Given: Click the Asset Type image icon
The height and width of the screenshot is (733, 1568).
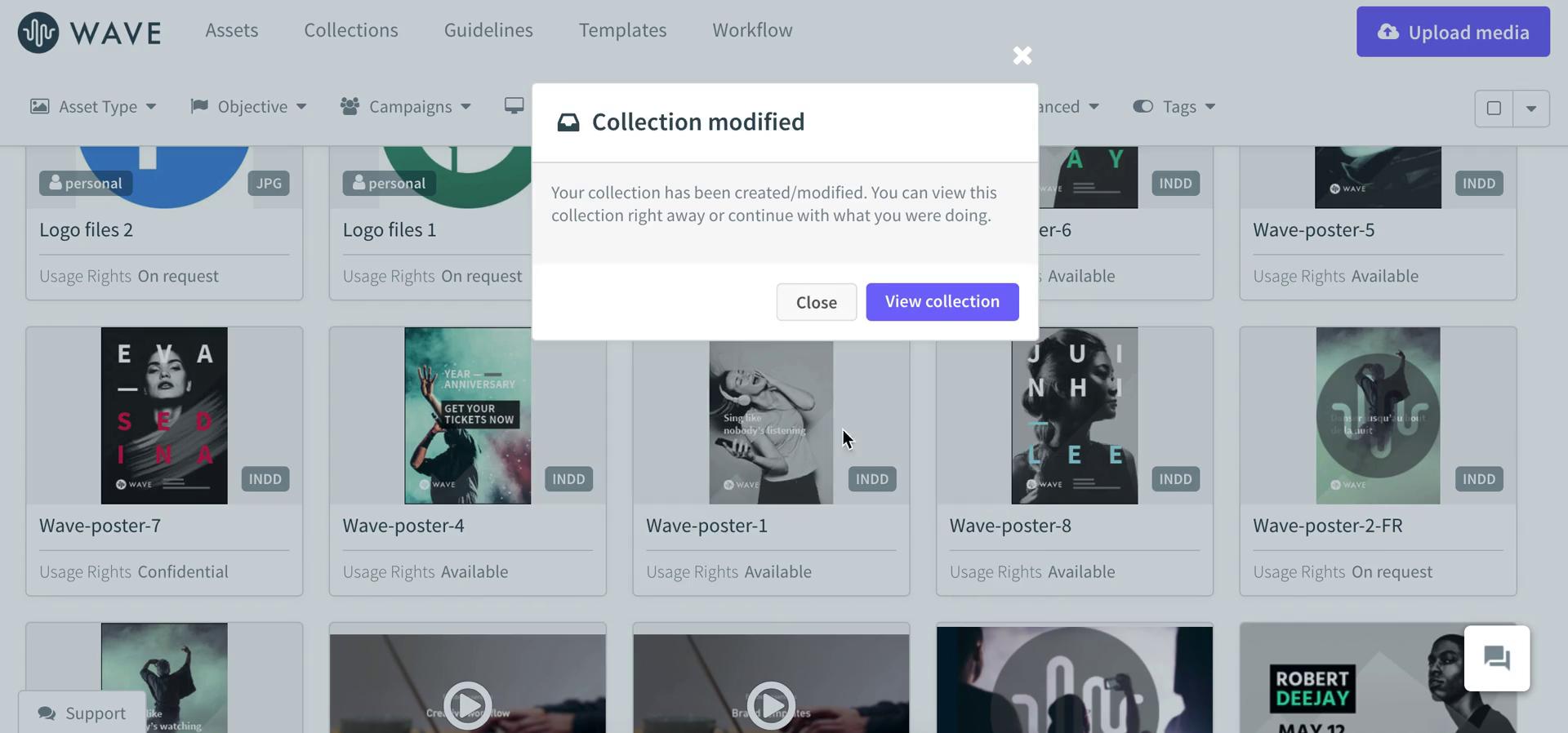Looking at the screenshot, I should (x=40, y=106).
